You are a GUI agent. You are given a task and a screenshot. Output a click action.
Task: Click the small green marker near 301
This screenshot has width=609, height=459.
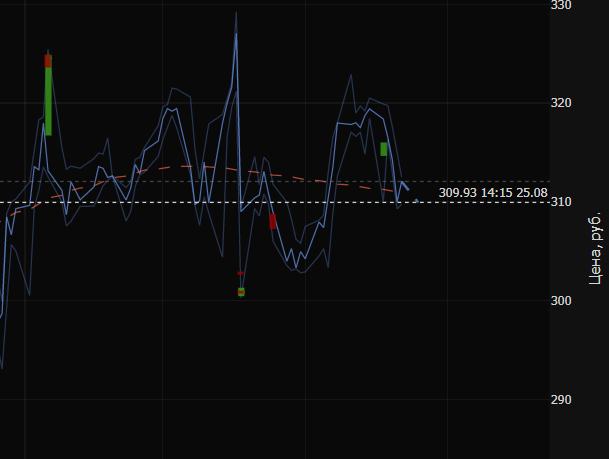241,292
